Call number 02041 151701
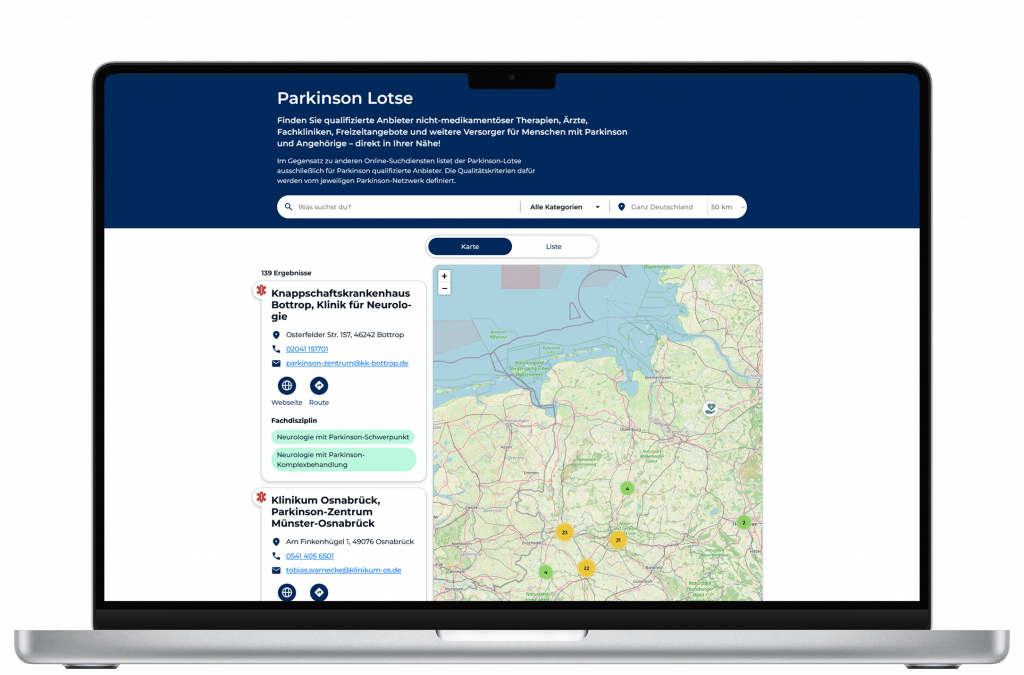 coord(307,349)
